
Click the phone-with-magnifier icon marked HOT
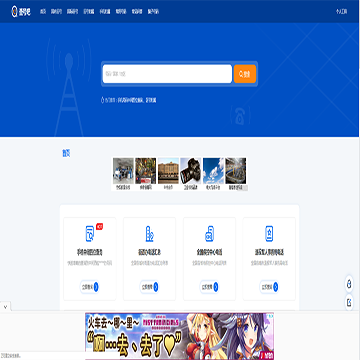pyautogui.click(x=90, y=233)
